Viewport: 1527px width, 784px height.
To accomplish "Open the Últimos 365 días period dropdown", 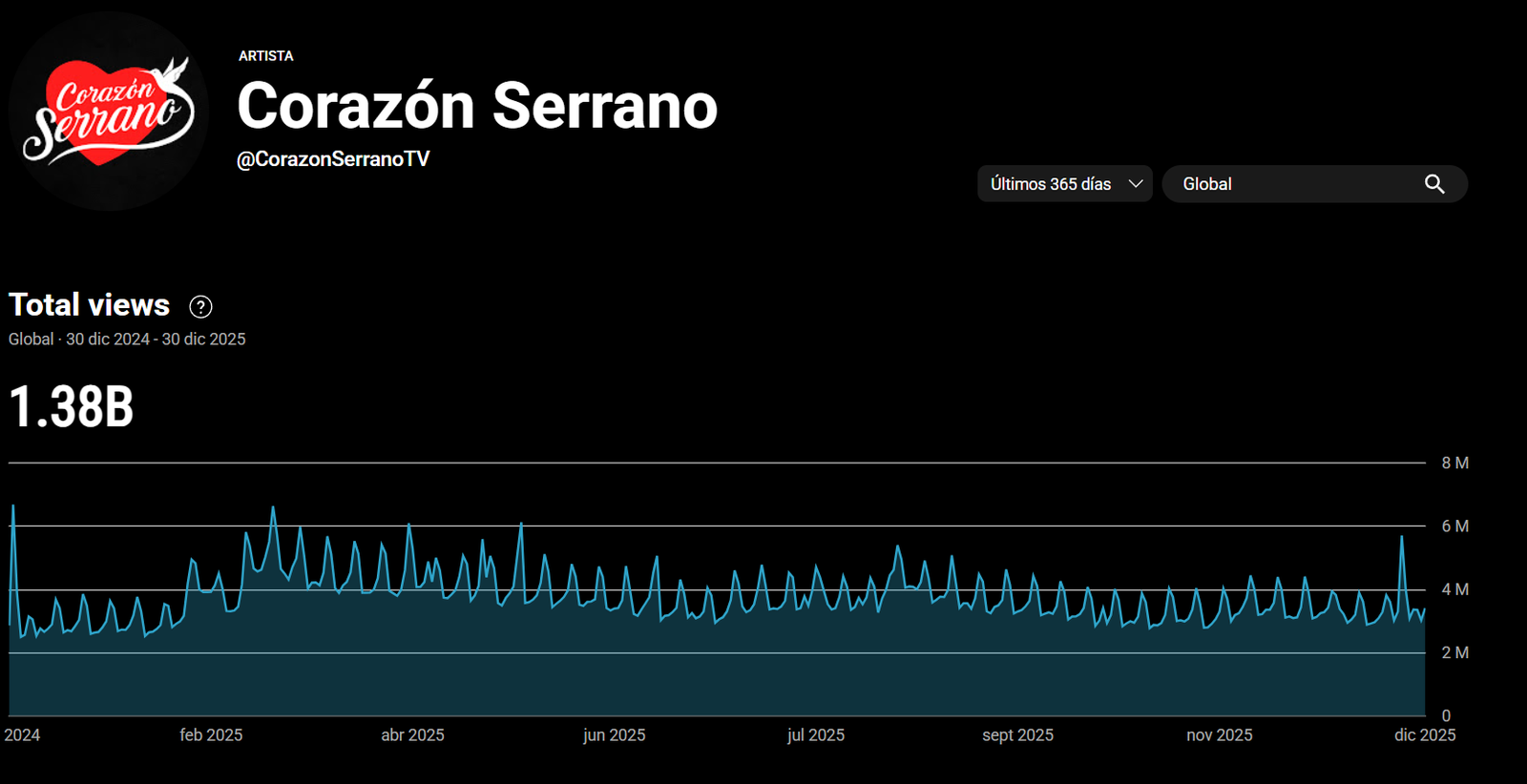I will (x=1052, y=184).
